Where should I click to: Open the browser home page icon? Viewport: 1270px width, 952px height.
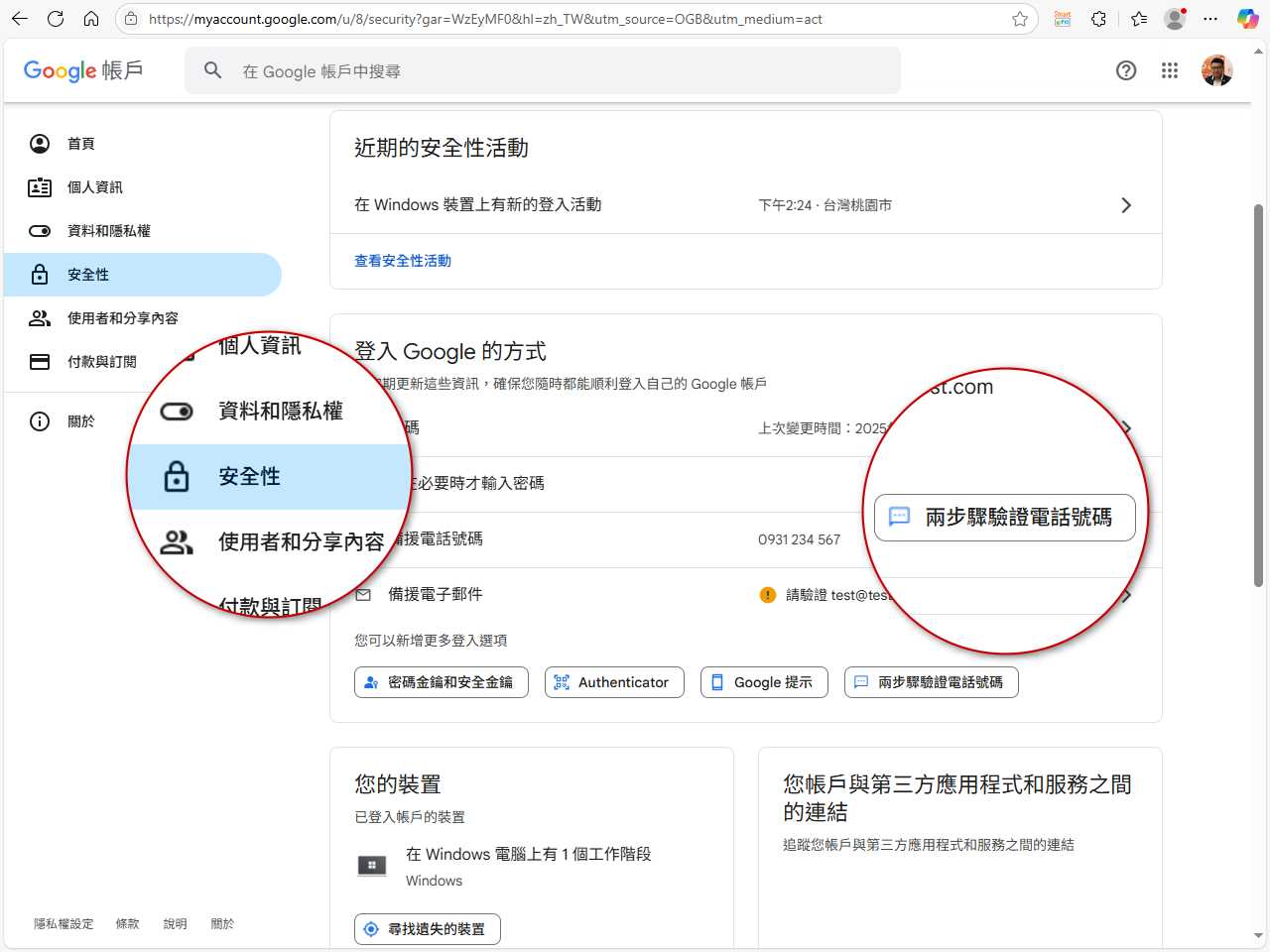point(91,19)
